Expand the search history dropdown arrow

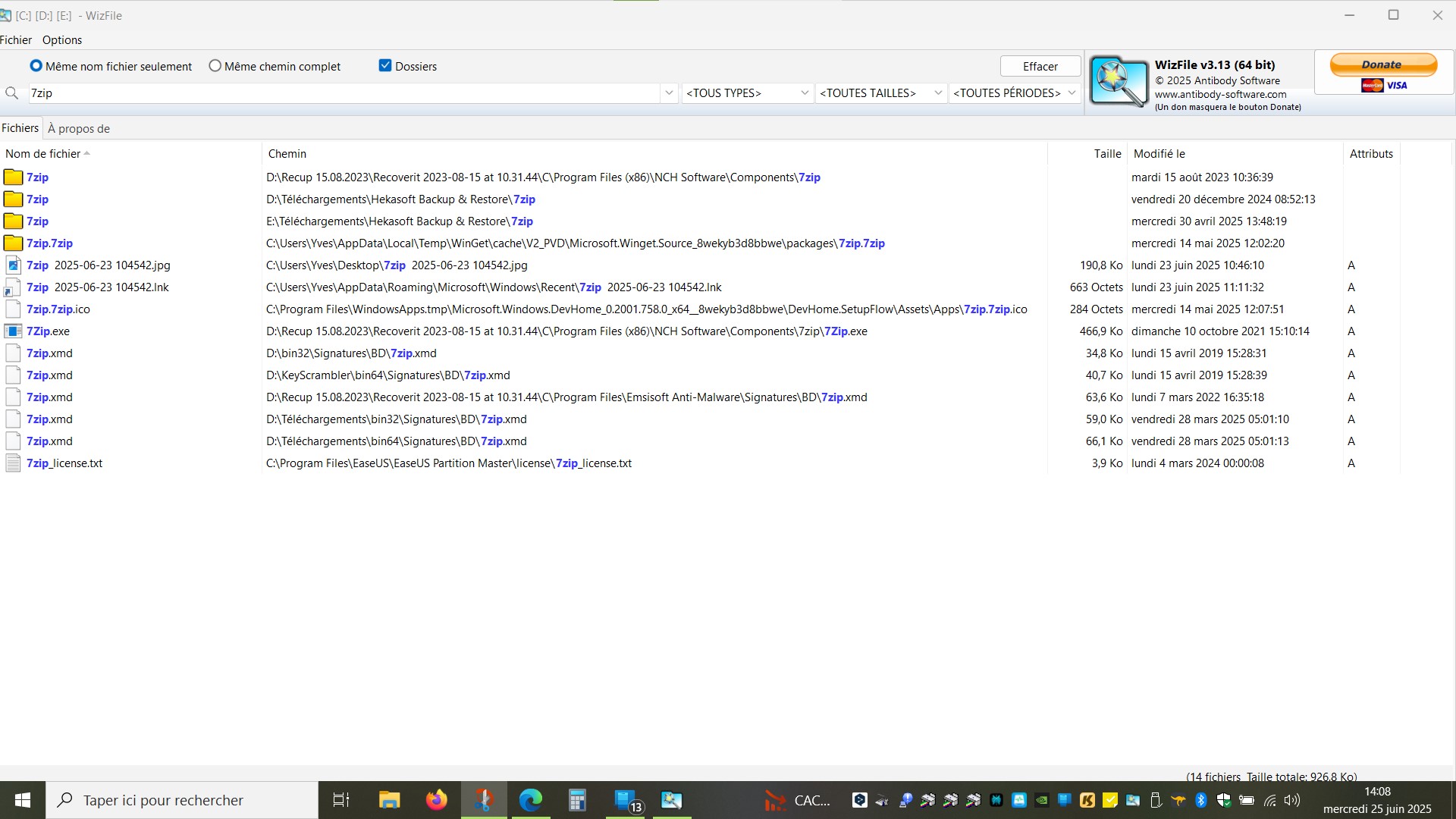point(669,93)
